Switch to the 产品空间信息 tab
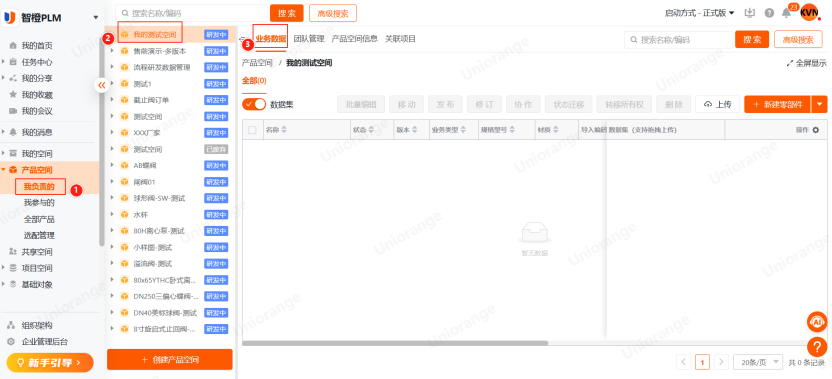The height and width of the screenshot is (379, 832). [x=354, y=39]
